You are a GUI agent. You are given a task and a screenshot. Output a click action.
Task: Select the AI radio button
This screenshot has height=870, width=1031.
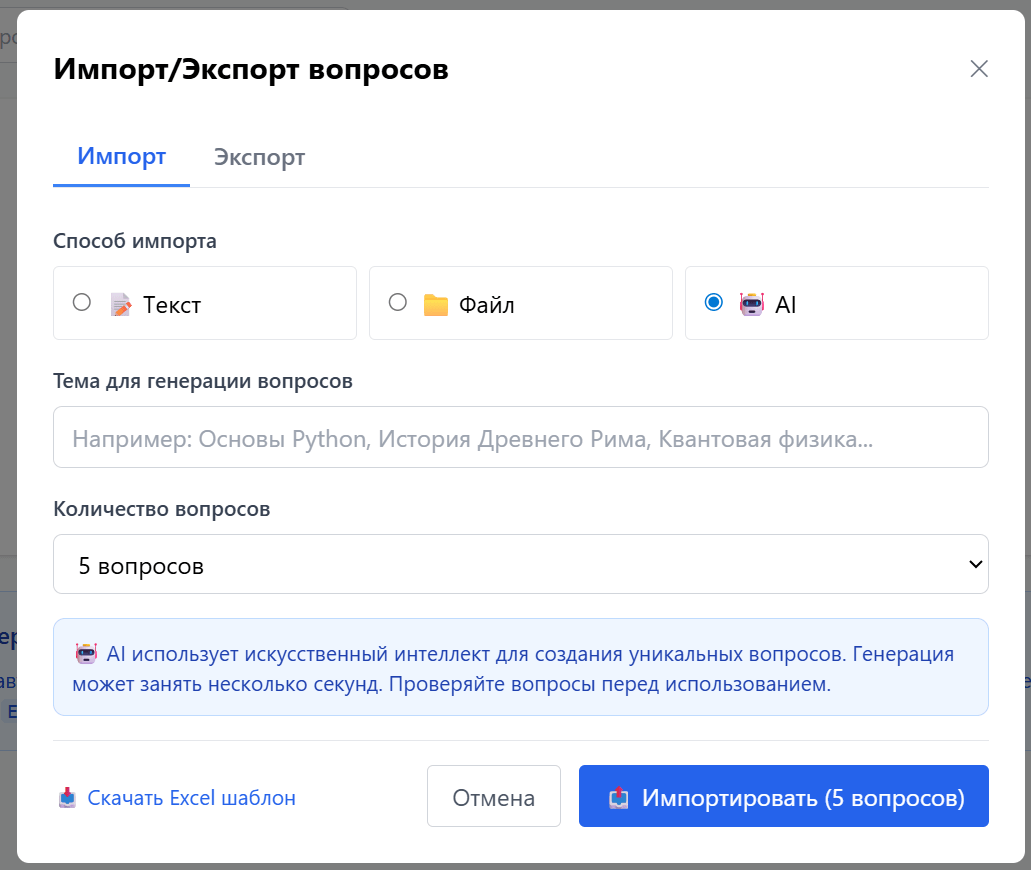[x=714, y=302]
